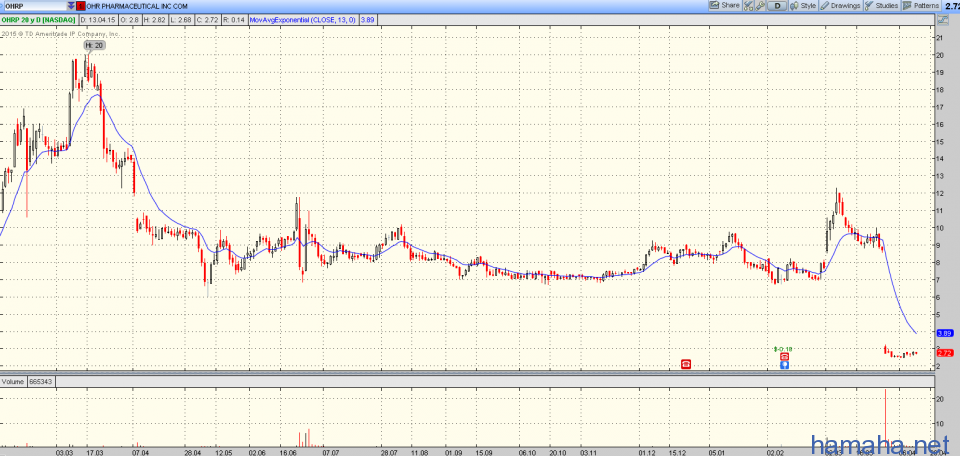Click the Share button
The width and height of the screenshot is (960, 456).
[724, 6]
